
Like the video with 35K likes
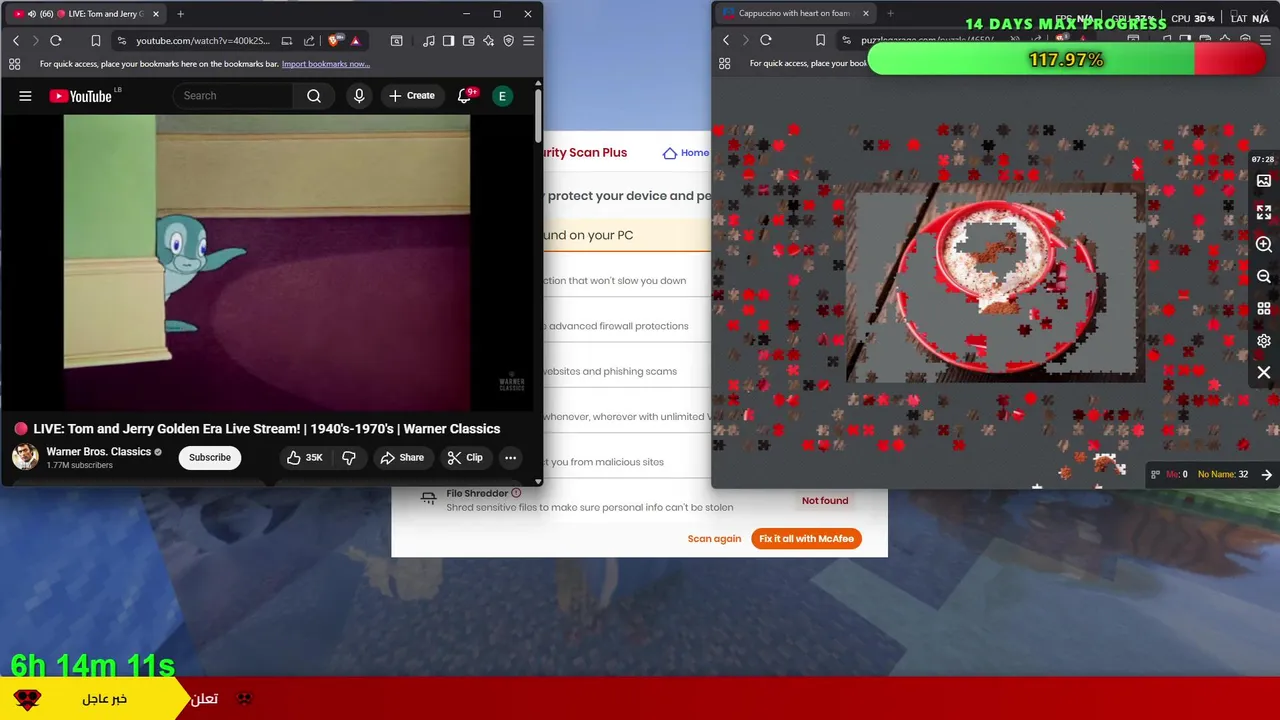(x=304, y=458)
